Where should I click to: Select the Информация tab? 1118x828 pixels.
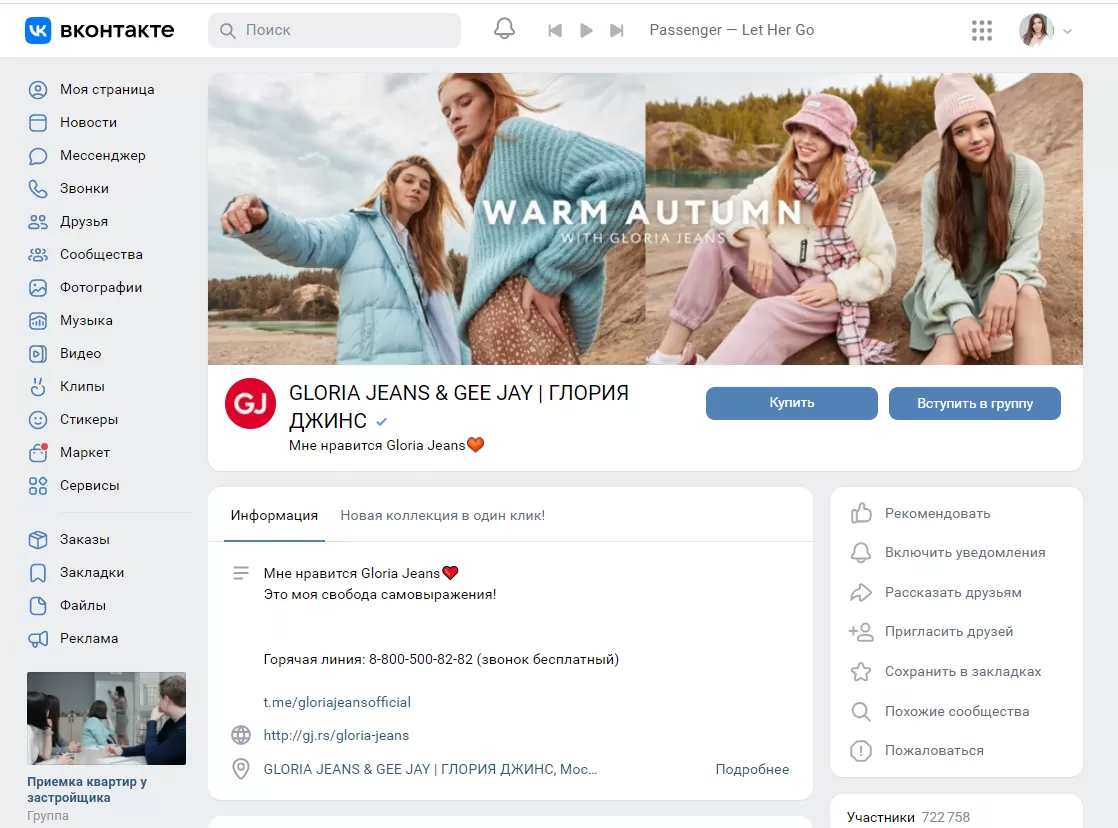click(x=274, y=515)
